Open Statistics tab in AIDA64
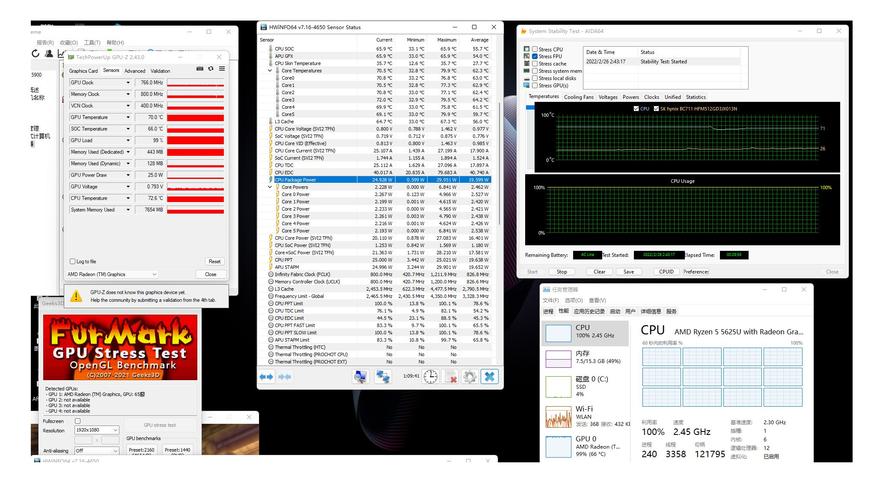 696,97
